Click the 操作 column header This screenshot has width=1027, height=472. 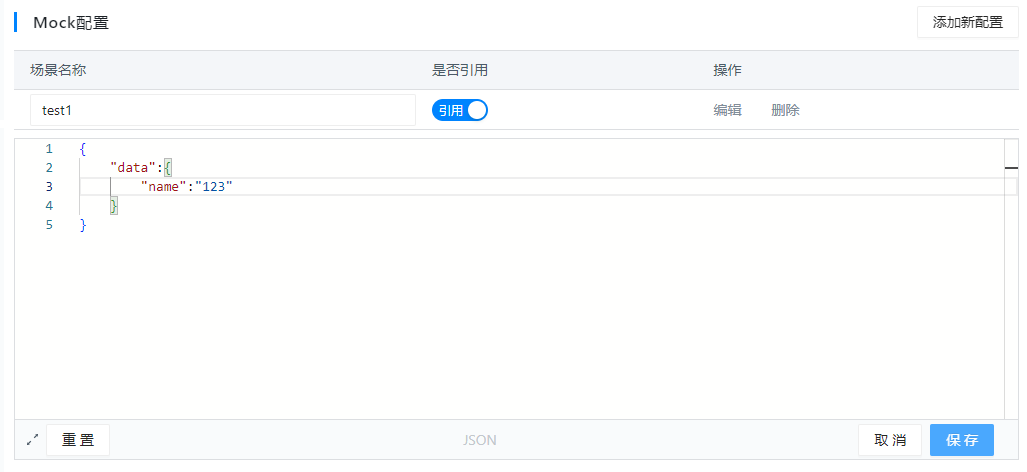click(727, 70)
